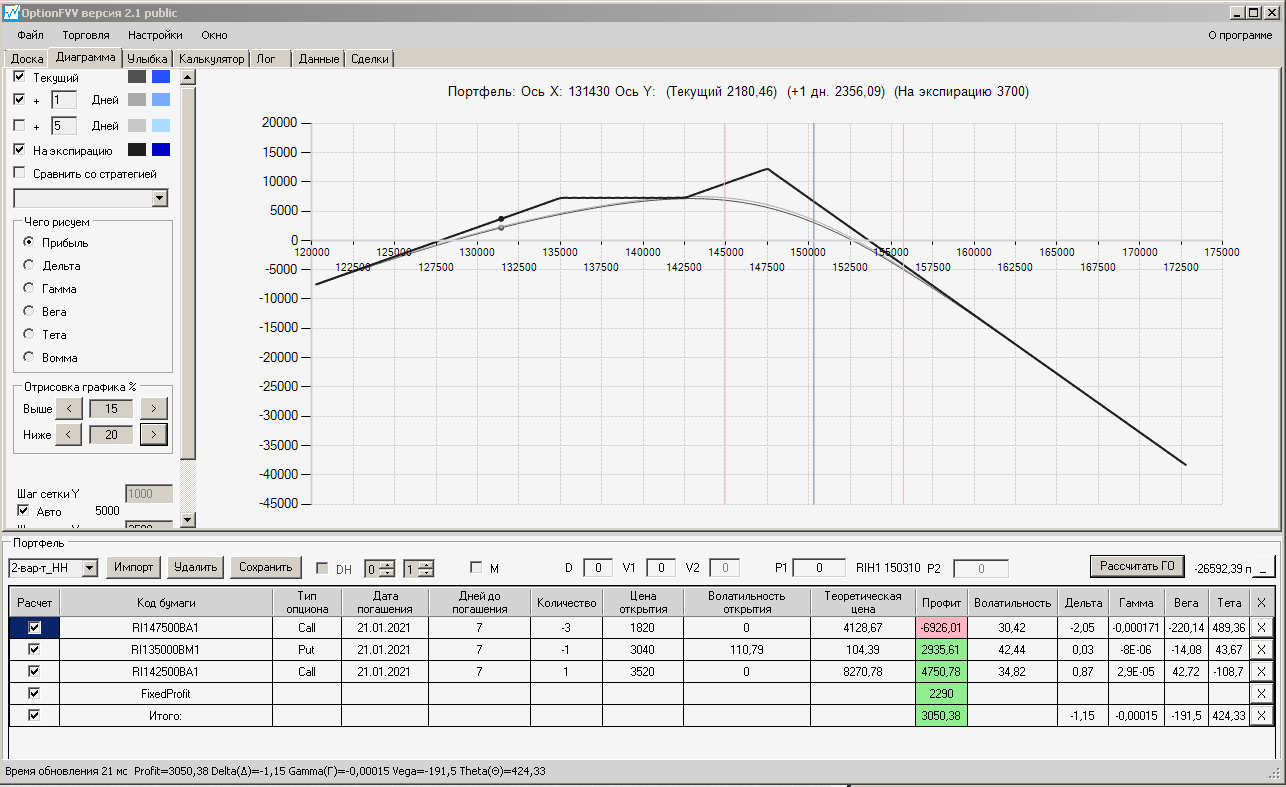This screenshot has height=787, width=1286.
Task: Select the Дельта radio button
Action: 29,266
